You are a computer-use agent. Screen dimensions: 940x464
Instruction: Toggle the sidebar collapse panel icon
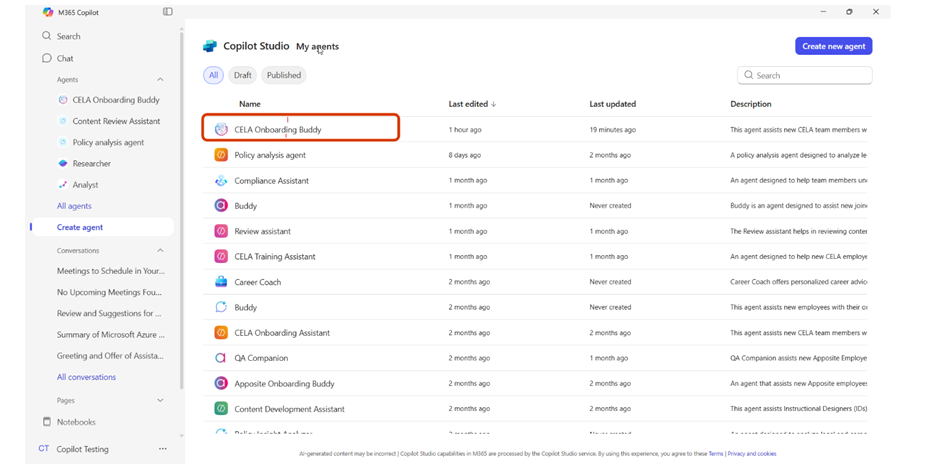[x=168, y=12]
